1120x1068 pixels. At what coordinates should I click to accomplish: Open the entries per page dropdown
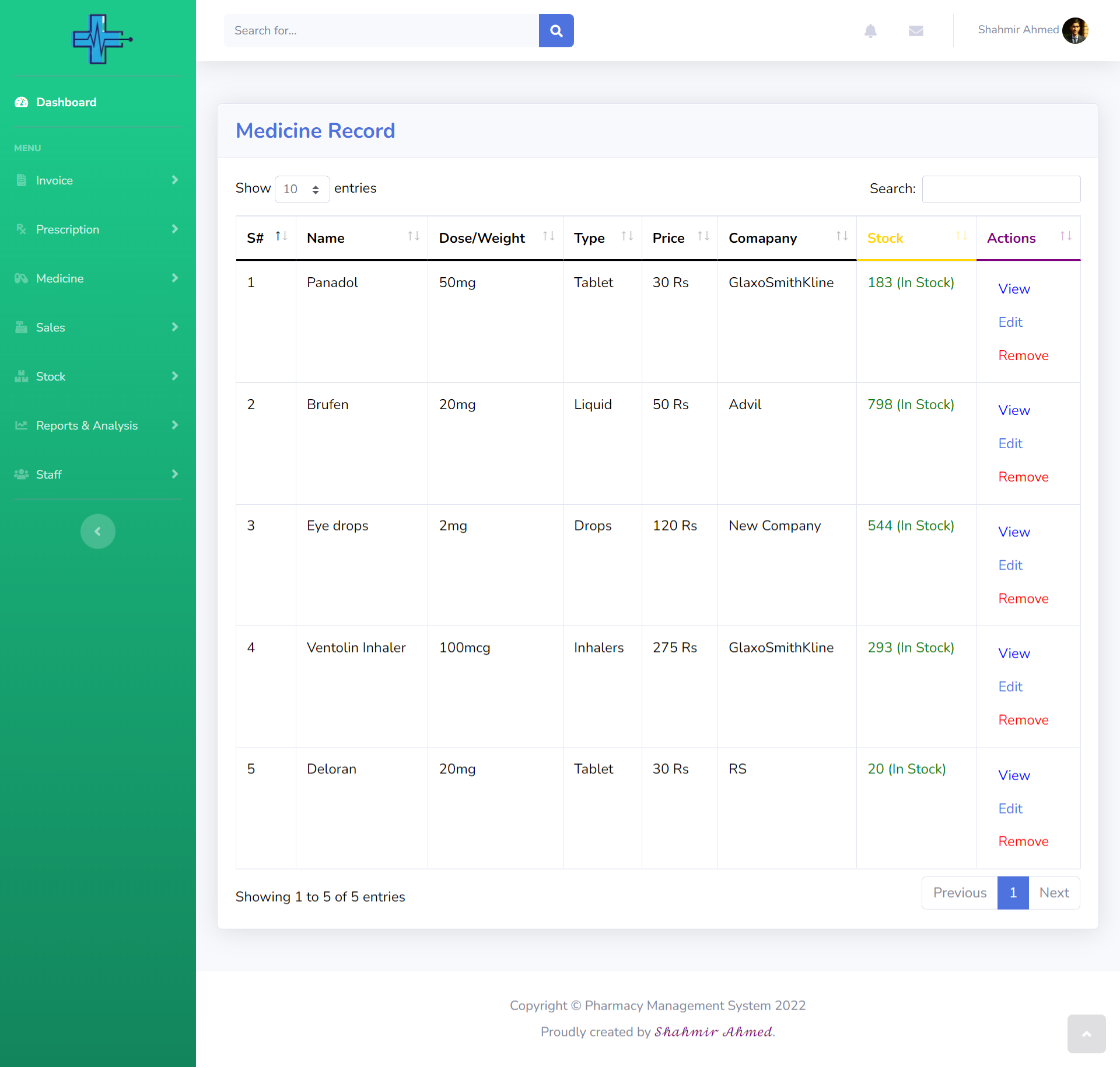pyautogui.click(x=302, y=189)
